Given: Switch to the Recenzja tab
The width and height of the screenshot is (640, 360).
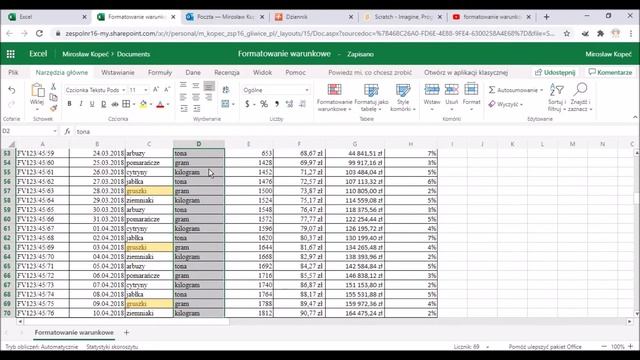Looking at the screenshot, I should tap(227, 72).
